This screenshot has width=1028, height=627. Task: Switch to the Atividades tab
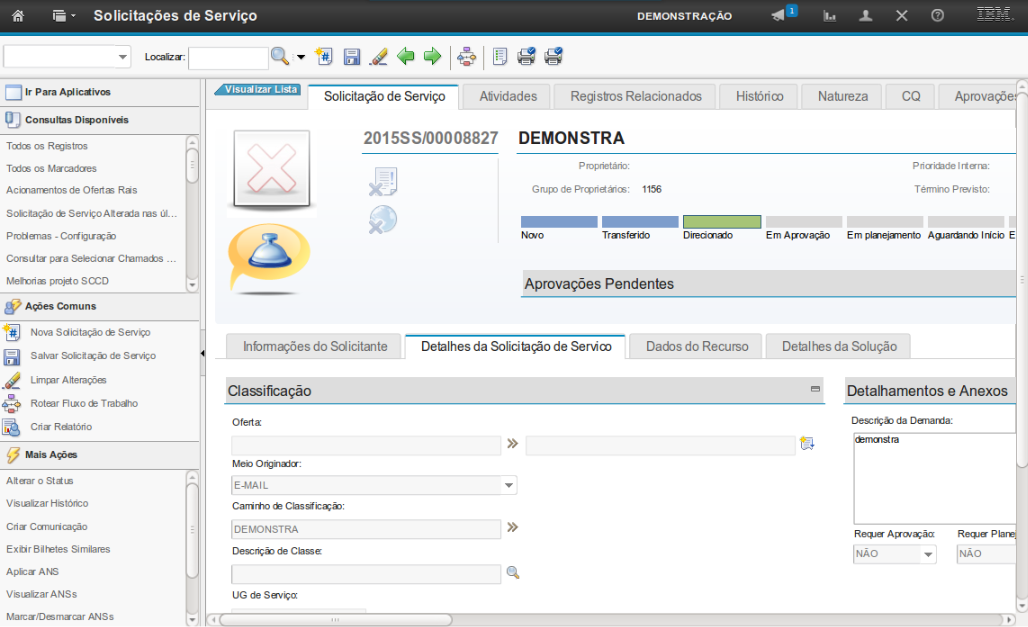coord(508,96)
